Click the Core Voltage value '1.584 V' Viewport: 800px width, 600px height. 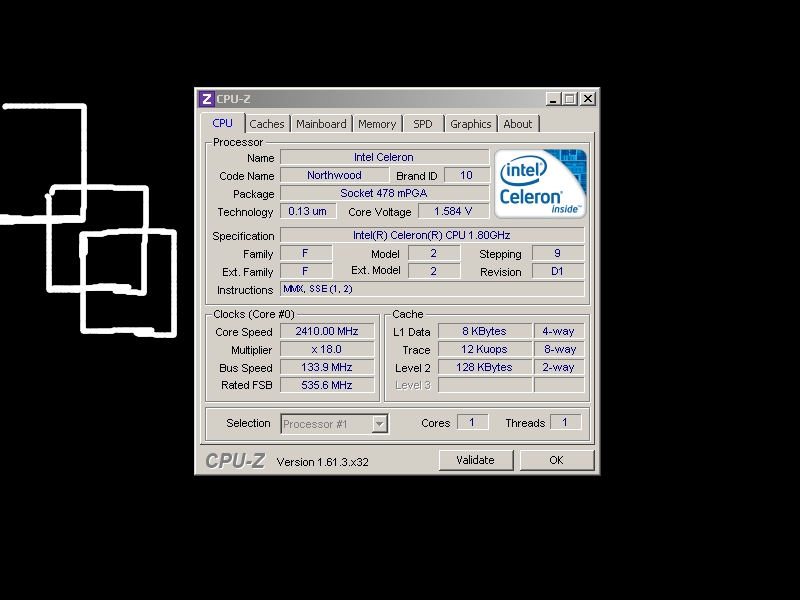[x=453, y=211]
